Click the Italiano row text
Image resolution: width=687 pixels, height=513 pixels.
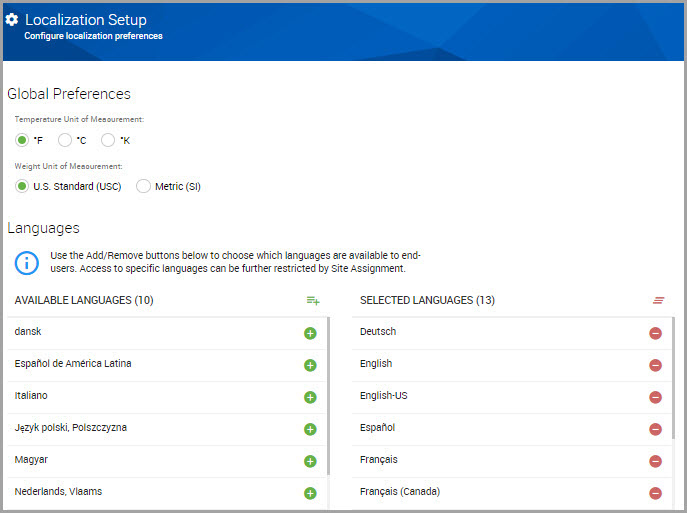click(x=31, y=396)
